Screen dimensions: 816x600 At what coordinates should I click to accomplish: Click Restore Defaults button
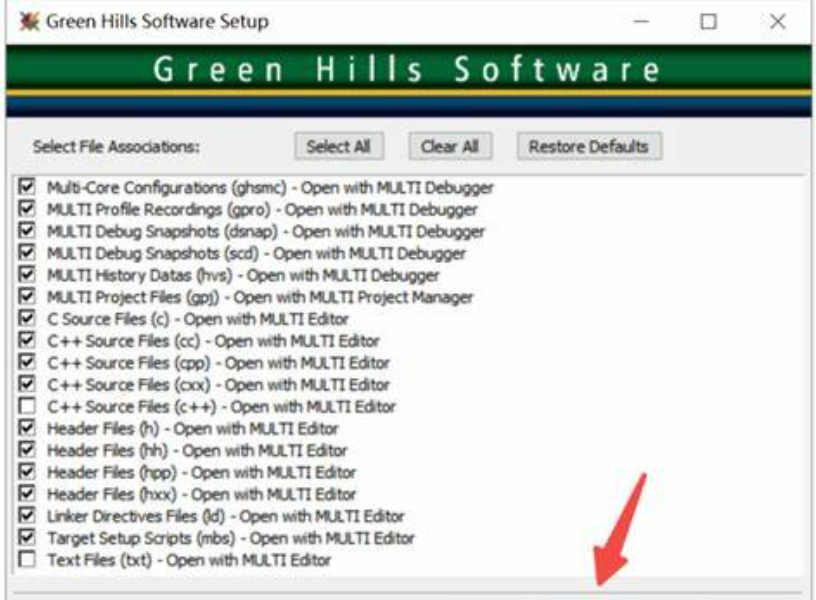coord(589,147)
